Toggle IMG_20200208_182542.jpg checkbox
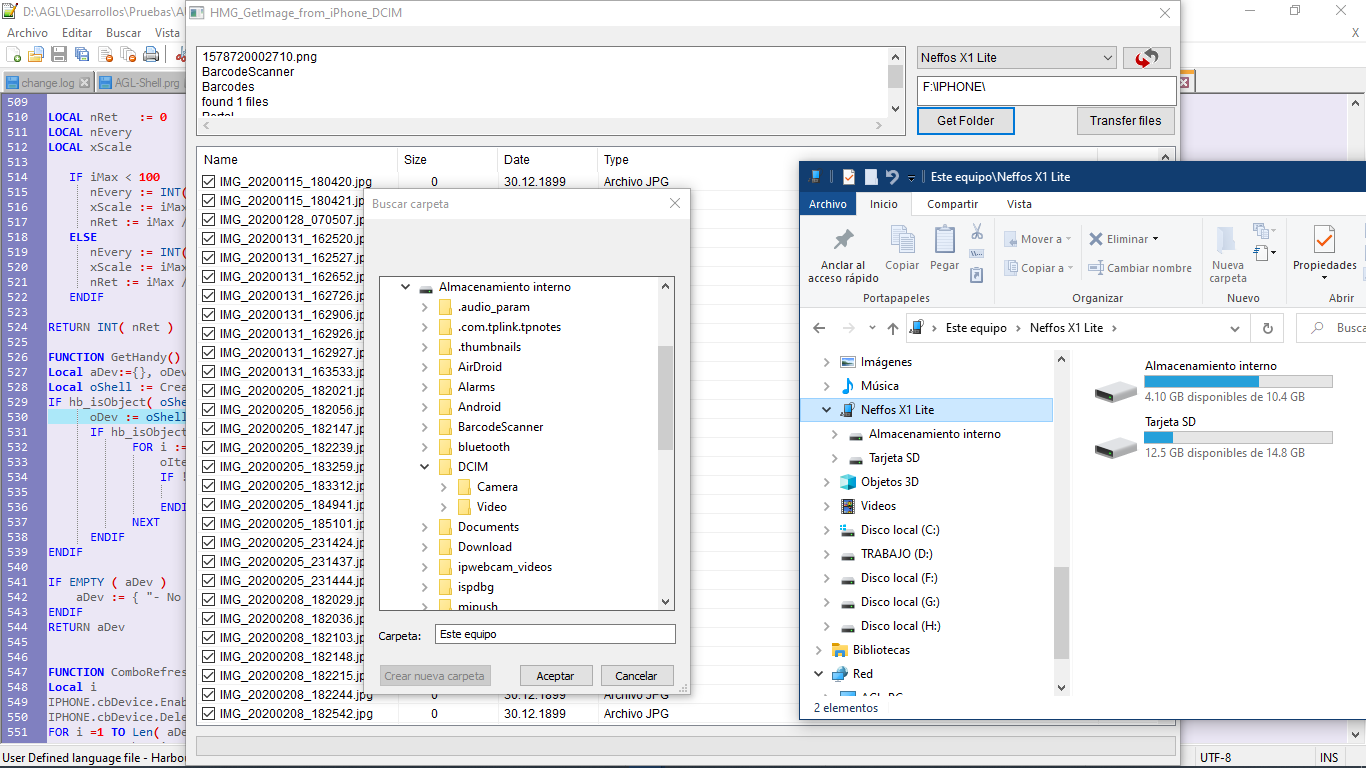Image resolution: width=1366 pixels, height=768 pixels. click(209, 714)
